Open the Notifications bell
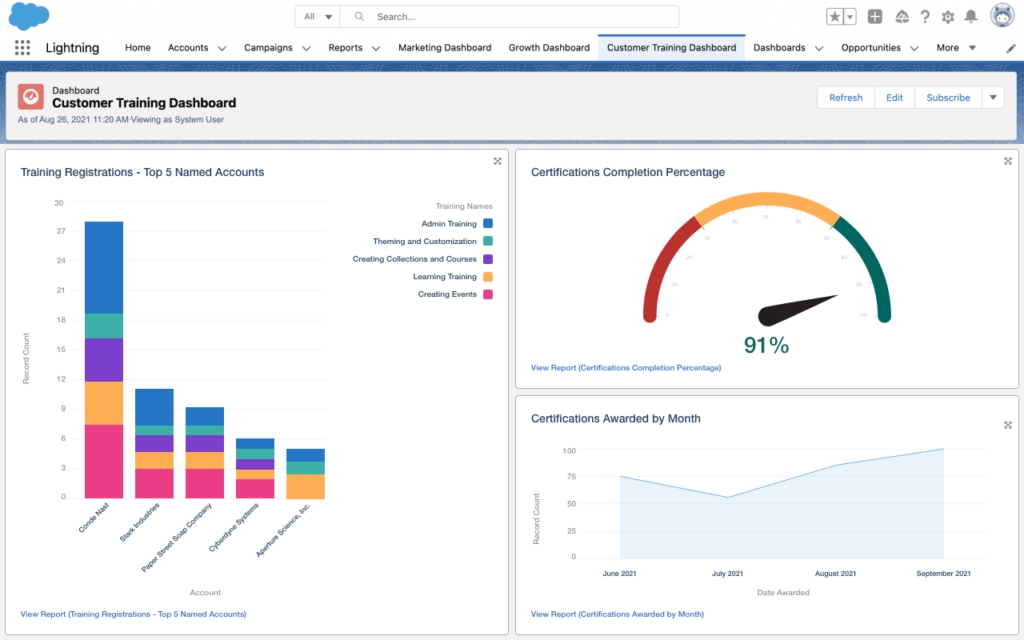 point(971,17)
